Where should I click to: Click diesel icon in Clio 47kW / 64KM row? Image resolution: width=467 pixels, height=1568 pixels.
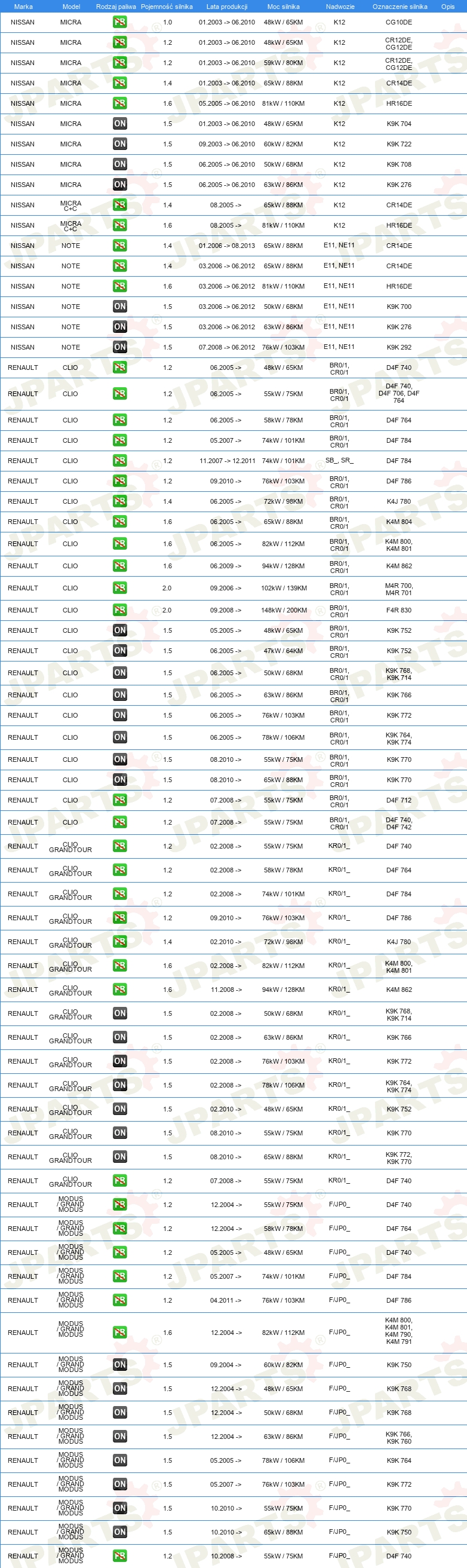tap(120, 651)
